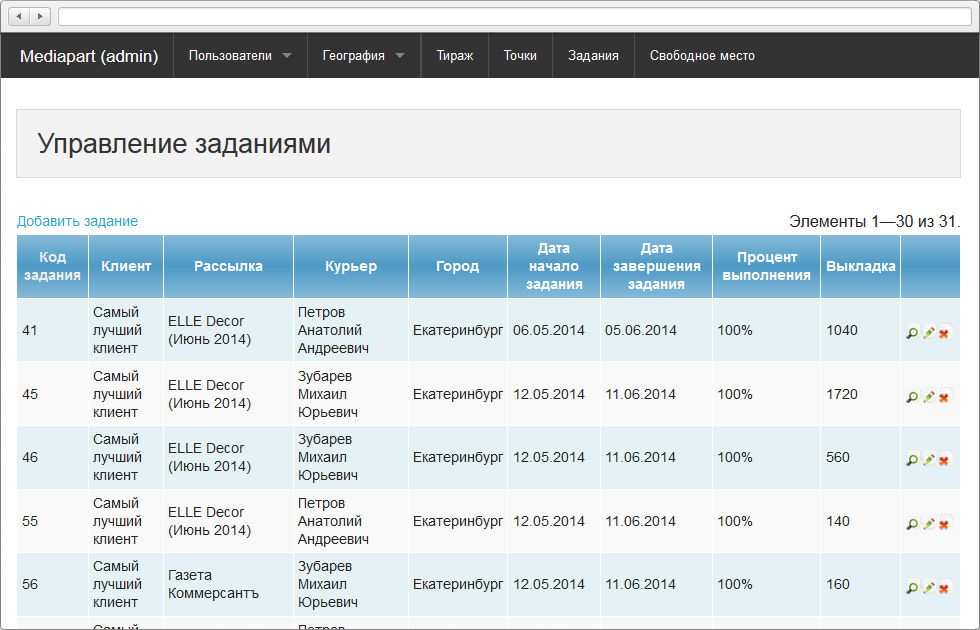Expand the Пользователи dropdown menu
This screenshot has width=980, height=630.
240,56
